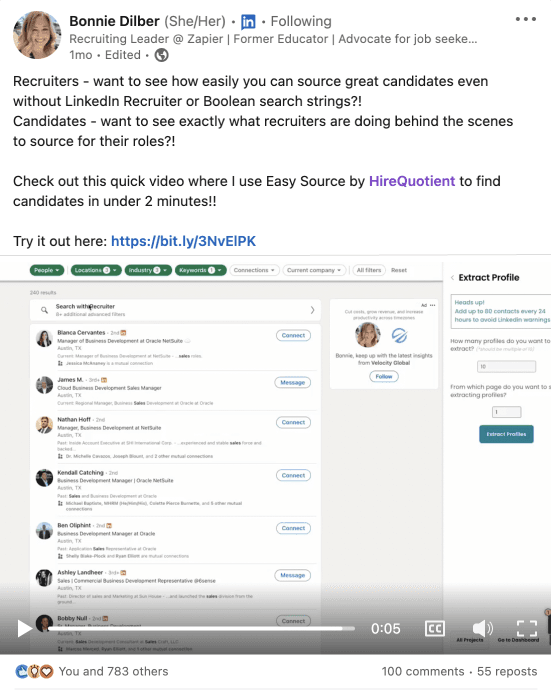
Task: Open the HireQuotient company link
Action: point(412,181)
